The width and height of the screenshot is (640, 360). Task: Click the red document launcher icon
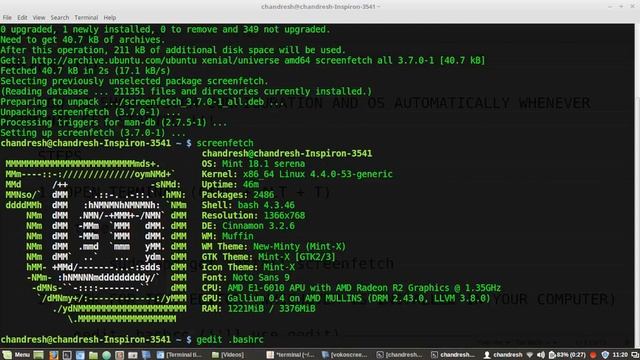click(x=119, y=355)
